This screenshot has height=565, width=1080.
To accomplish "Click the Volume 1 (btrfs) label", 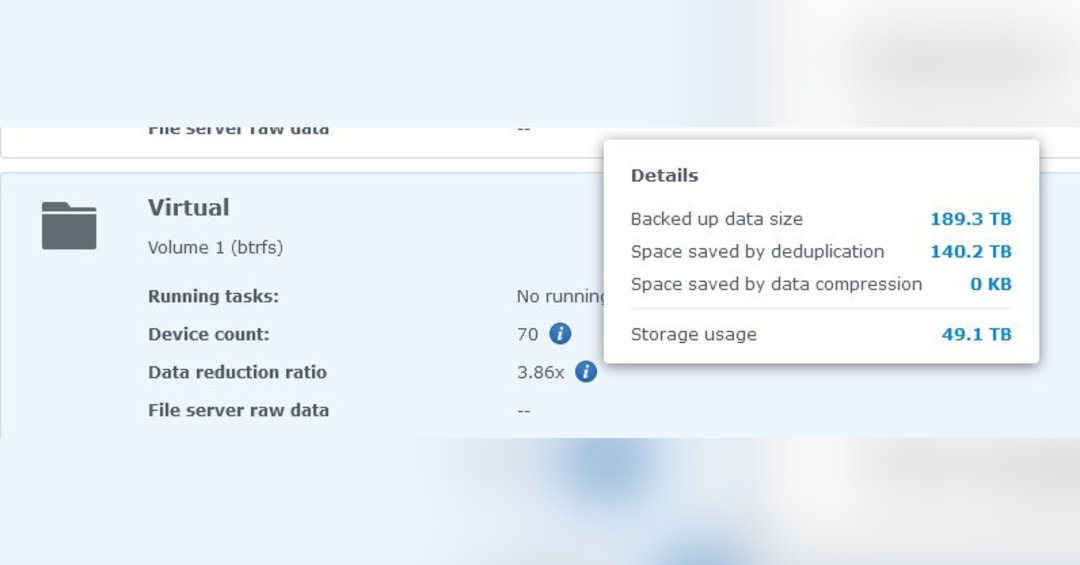I will 216,247.
